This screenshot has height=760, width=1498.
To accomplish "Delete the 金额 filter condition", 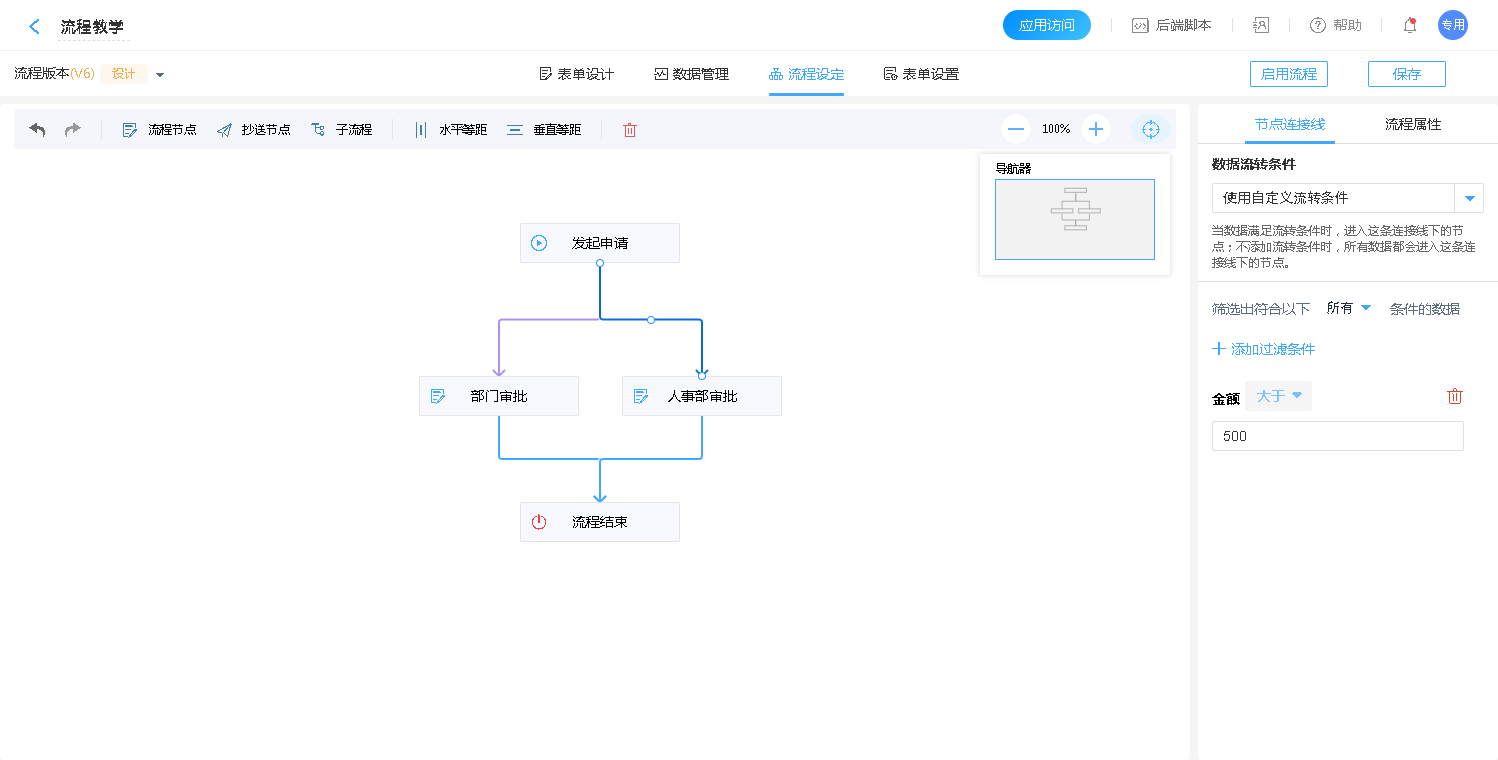I will pyautogui.click(x=1455, y=396).
